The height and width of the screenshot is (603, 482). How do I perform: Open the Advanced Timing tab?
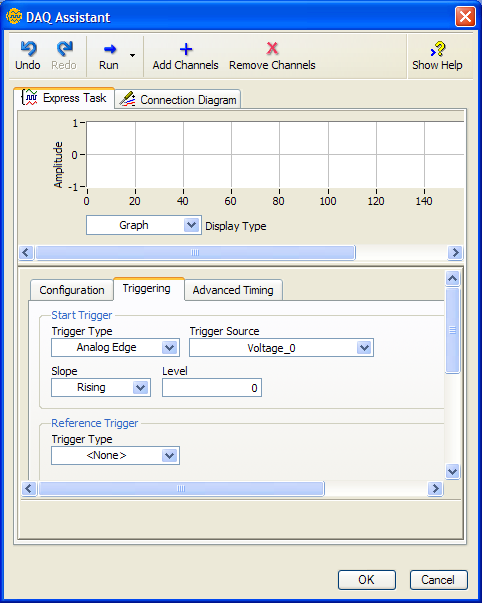(x=233, y=290)
